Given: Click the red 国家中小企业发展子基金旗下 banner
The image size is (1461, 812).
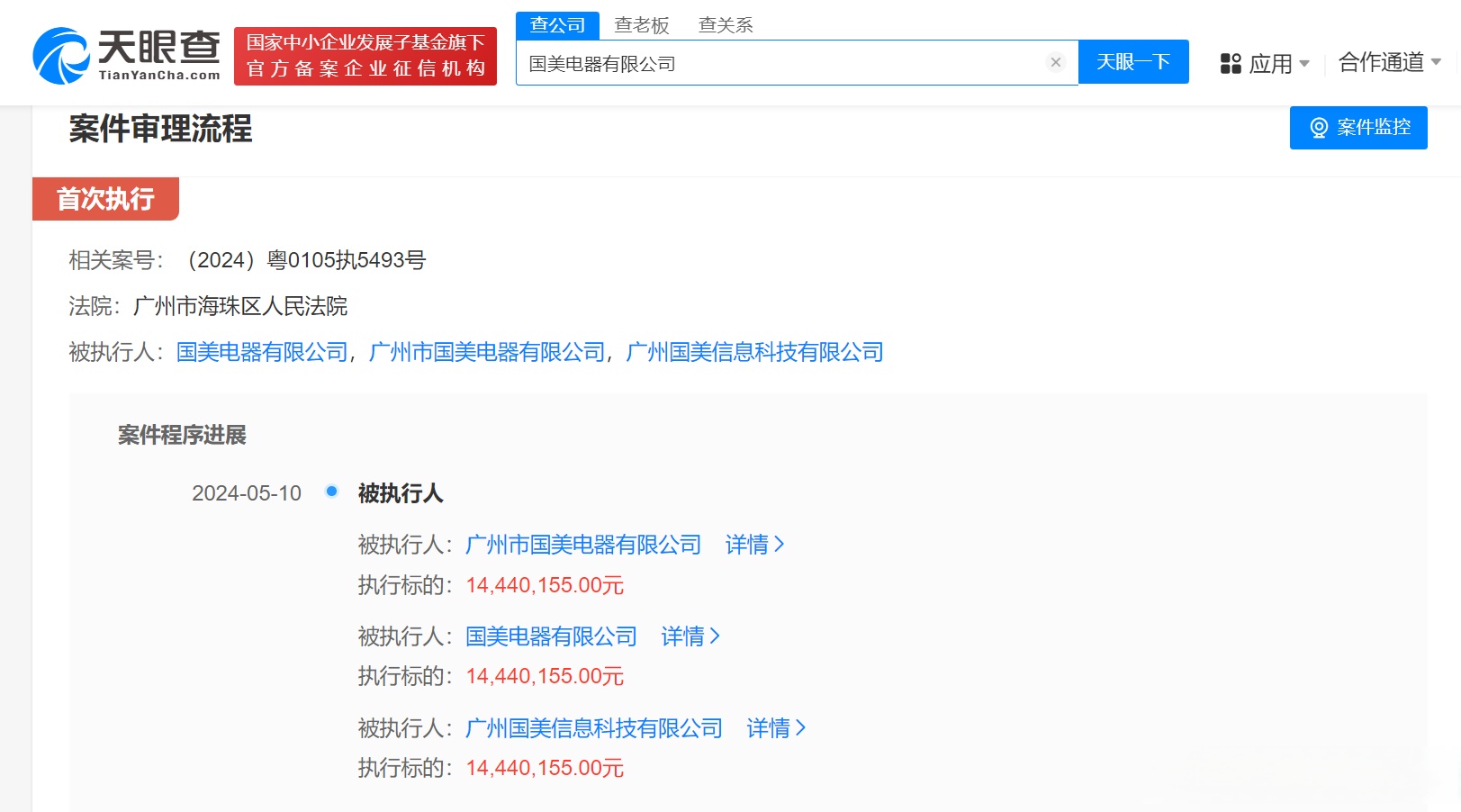Looking at the screenshot, I should point(365,56).
